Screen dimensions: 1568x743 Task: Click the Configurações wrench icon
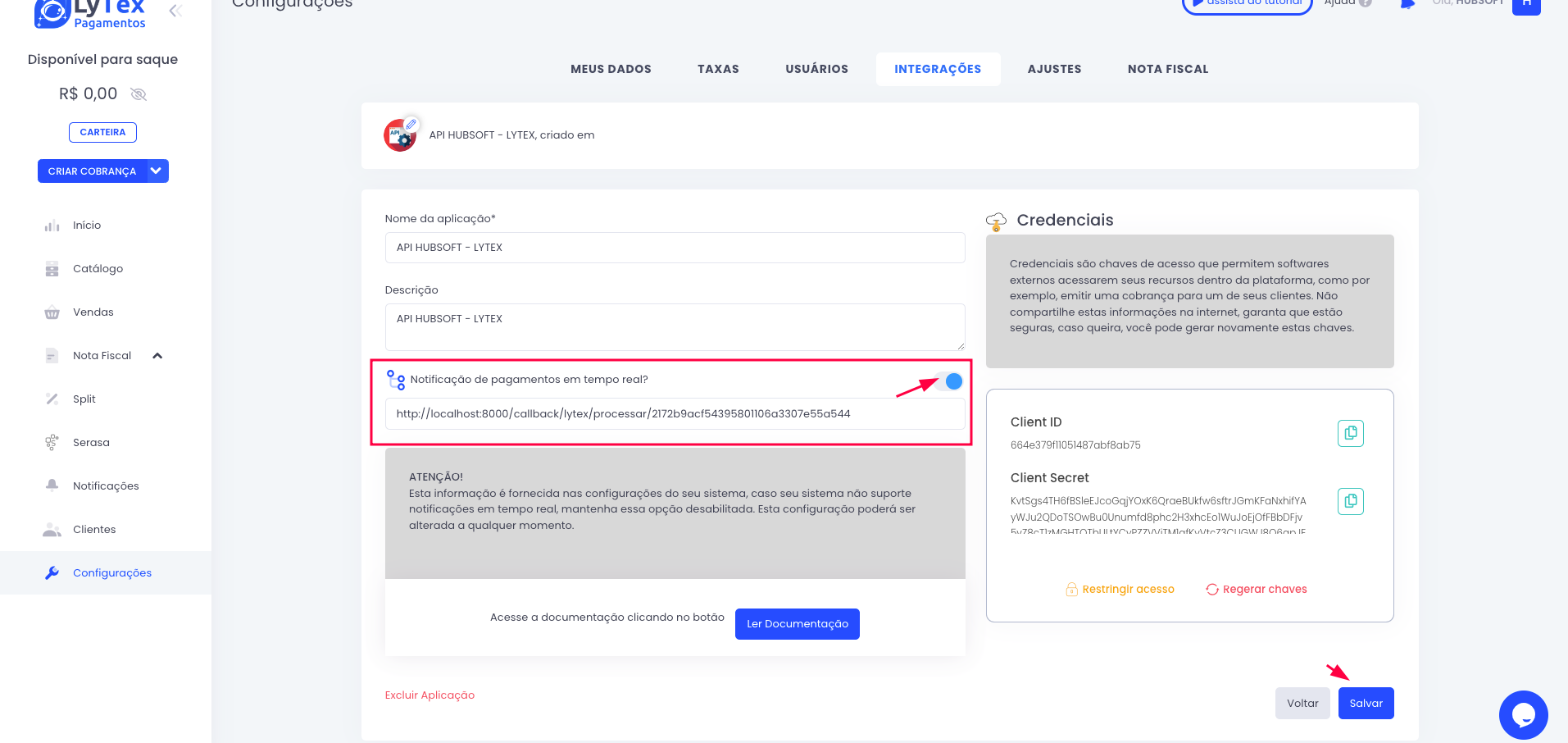tap(52, 573)
